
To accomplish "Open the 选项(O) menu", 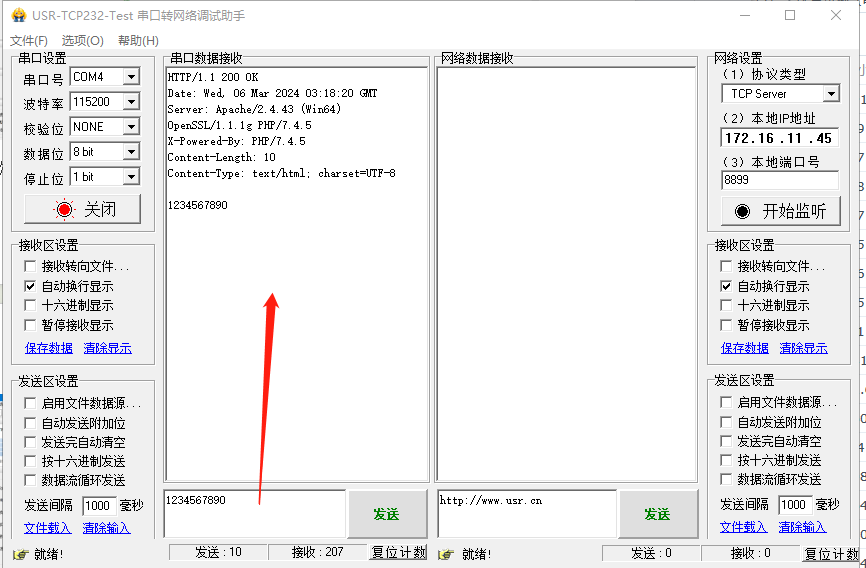I will point(82,40).
